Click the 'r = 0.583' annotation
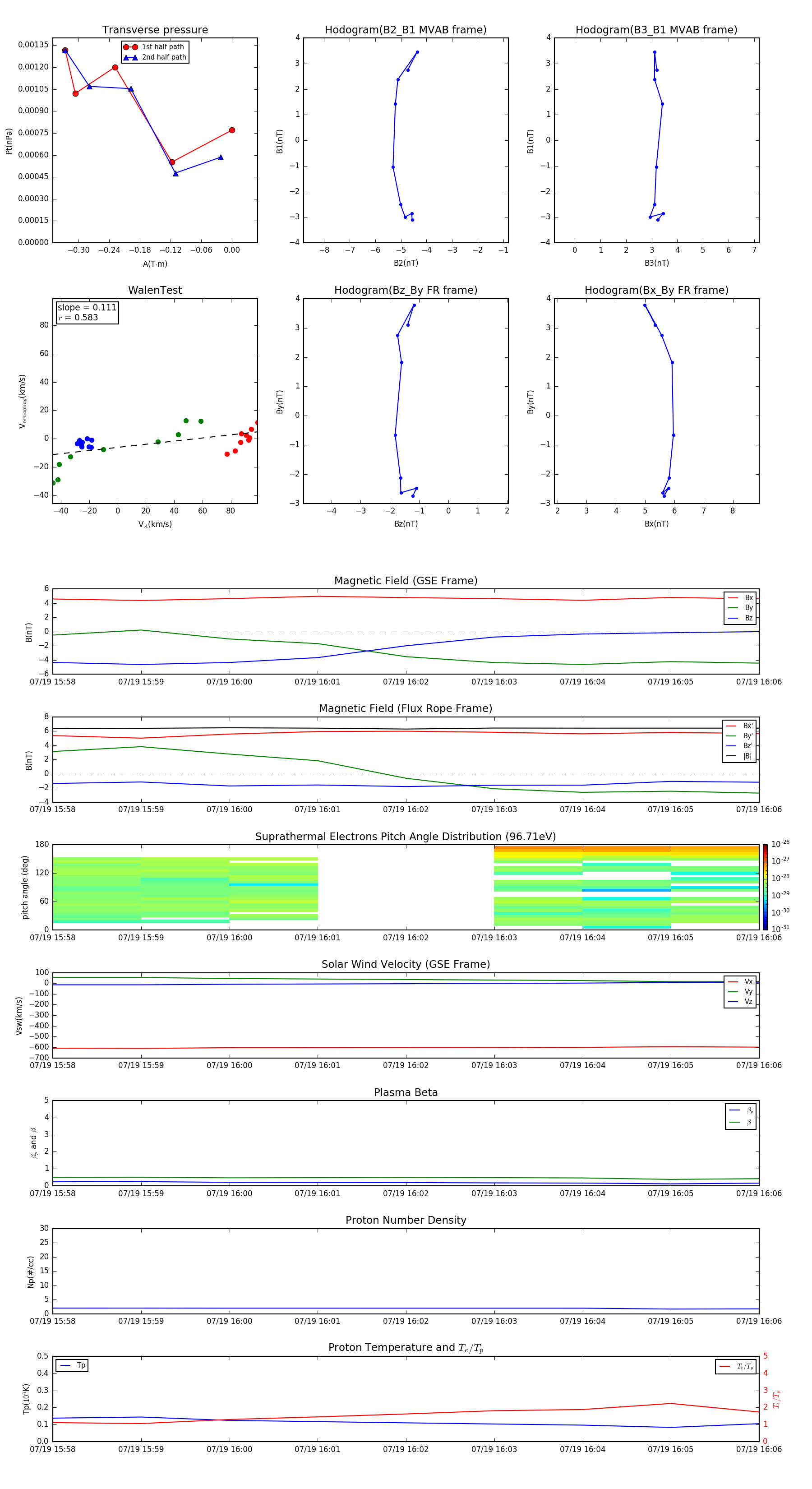This screenshot has height=1489, width=812. (x=78, y=317)
